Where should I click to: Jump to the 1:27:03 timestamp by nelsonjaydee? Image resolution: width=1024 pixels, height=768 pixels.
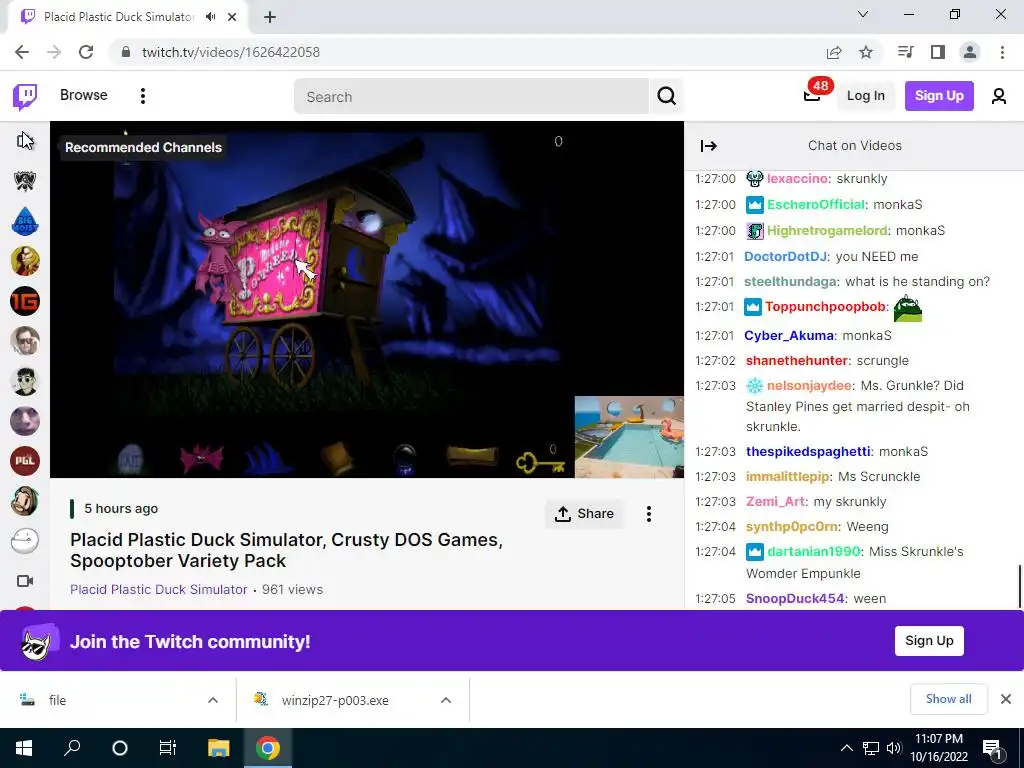tap(715, 385)
